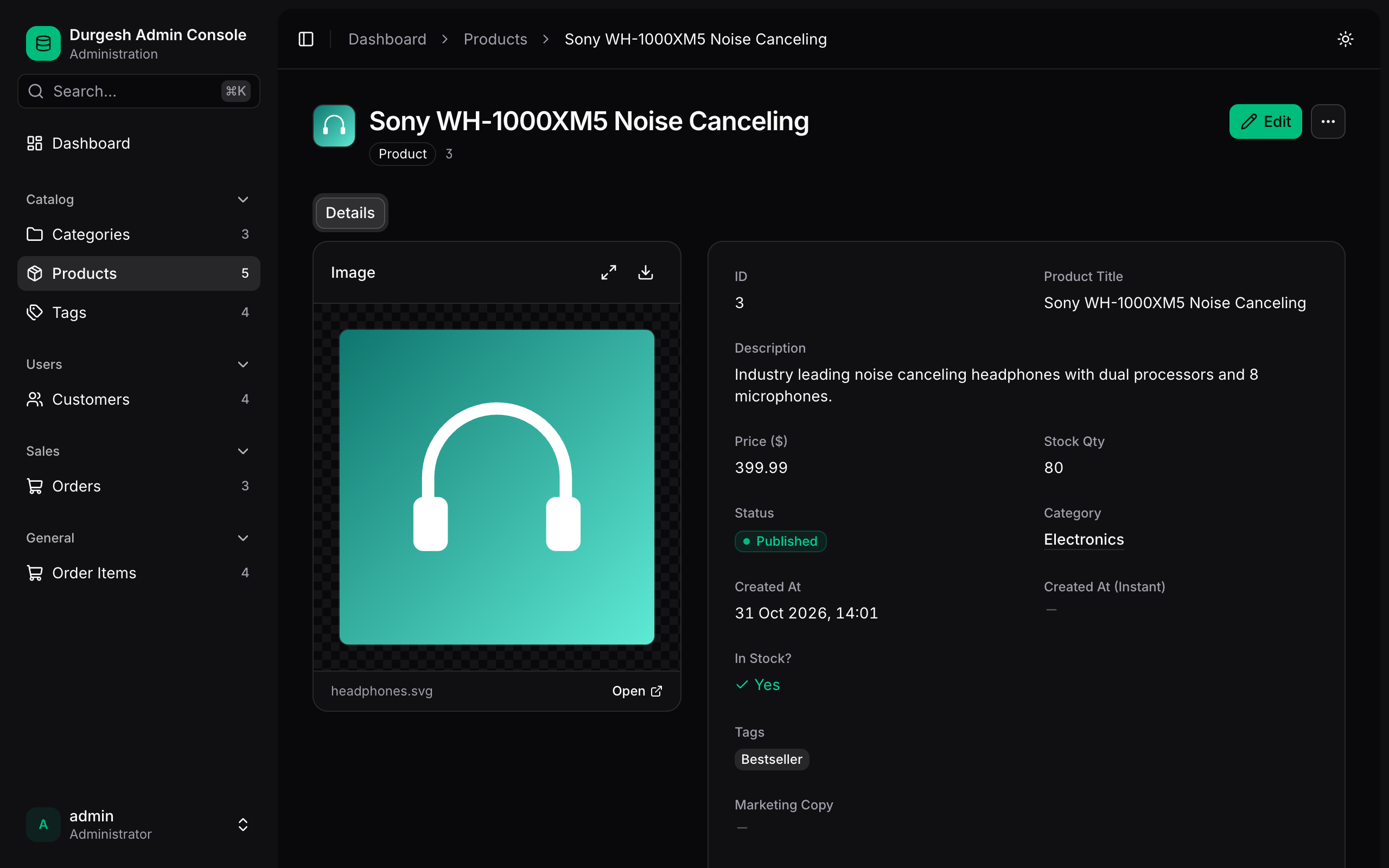1389x868 pixels.
Task: Click the Categories folder icon
Action: (35, 234)
